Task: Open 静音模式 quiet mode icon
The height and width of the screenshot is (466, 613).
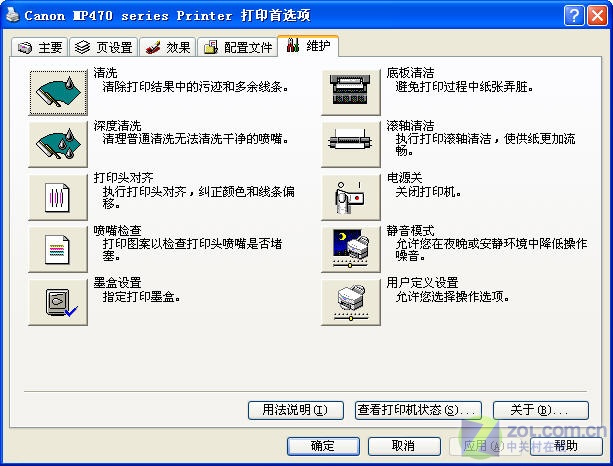Action: click(x=351, y=249)
